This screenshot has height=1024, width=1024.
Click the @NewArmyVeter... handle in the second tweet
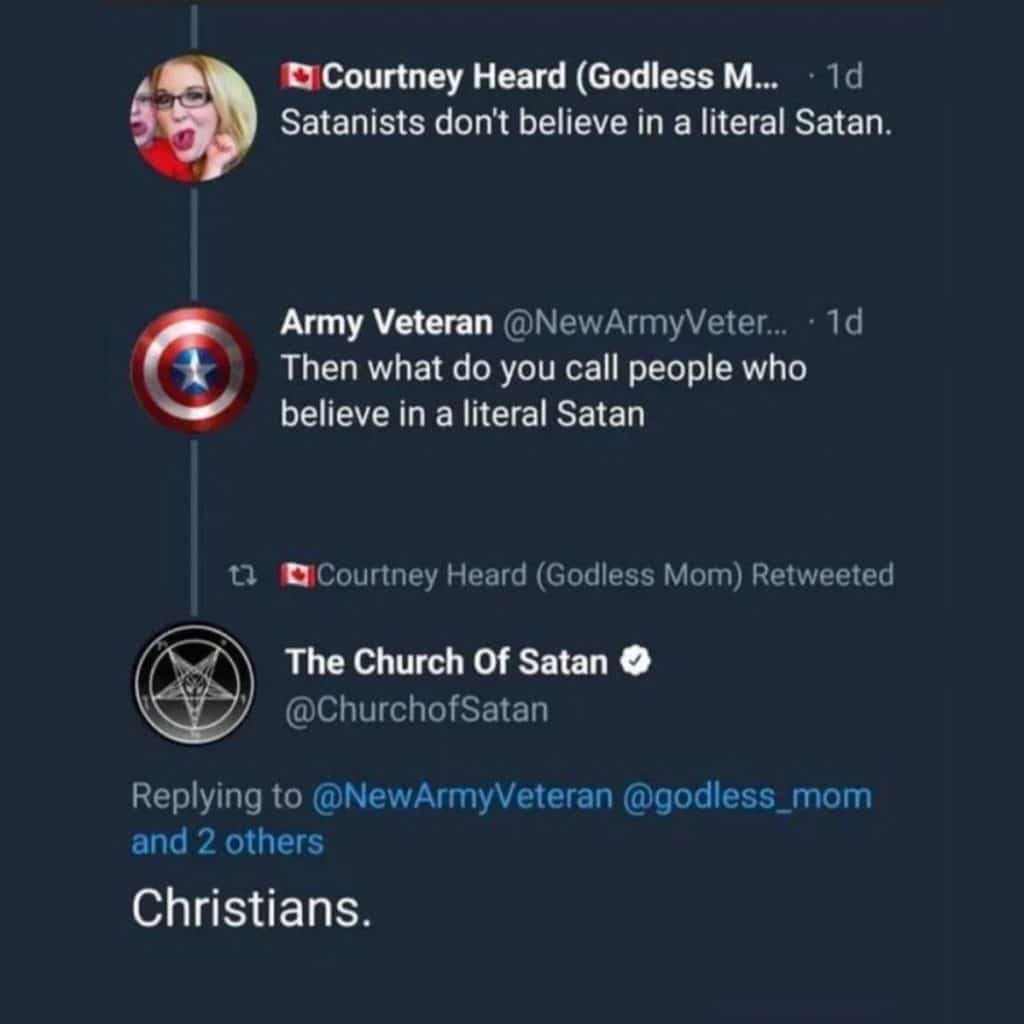click(x=647, y=322)
